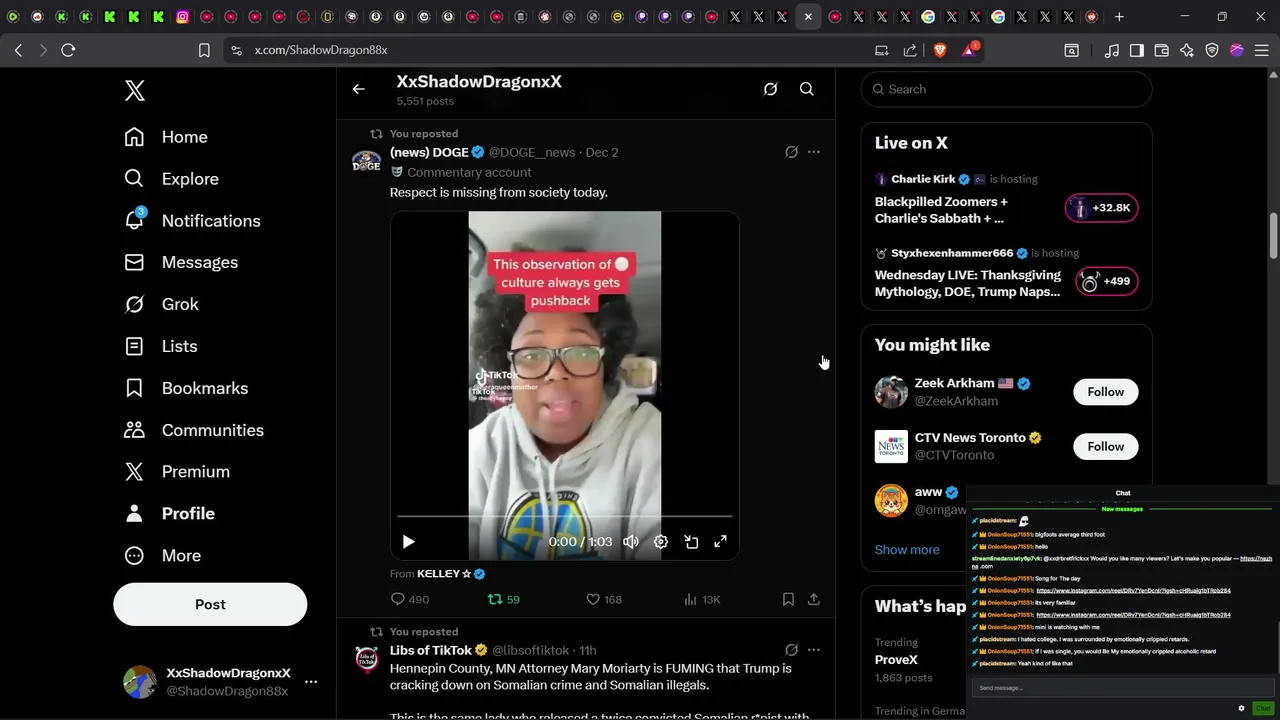Play the video in DOGE post
Image resolution: width=1280 pixels, height=720 pixels.
tap(408, 541)
